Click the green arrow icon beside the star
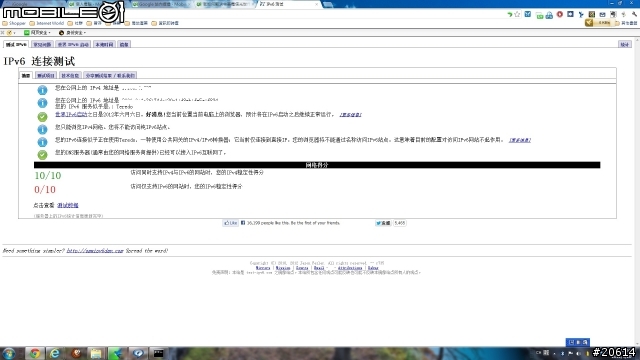 (x=509, y=14)
